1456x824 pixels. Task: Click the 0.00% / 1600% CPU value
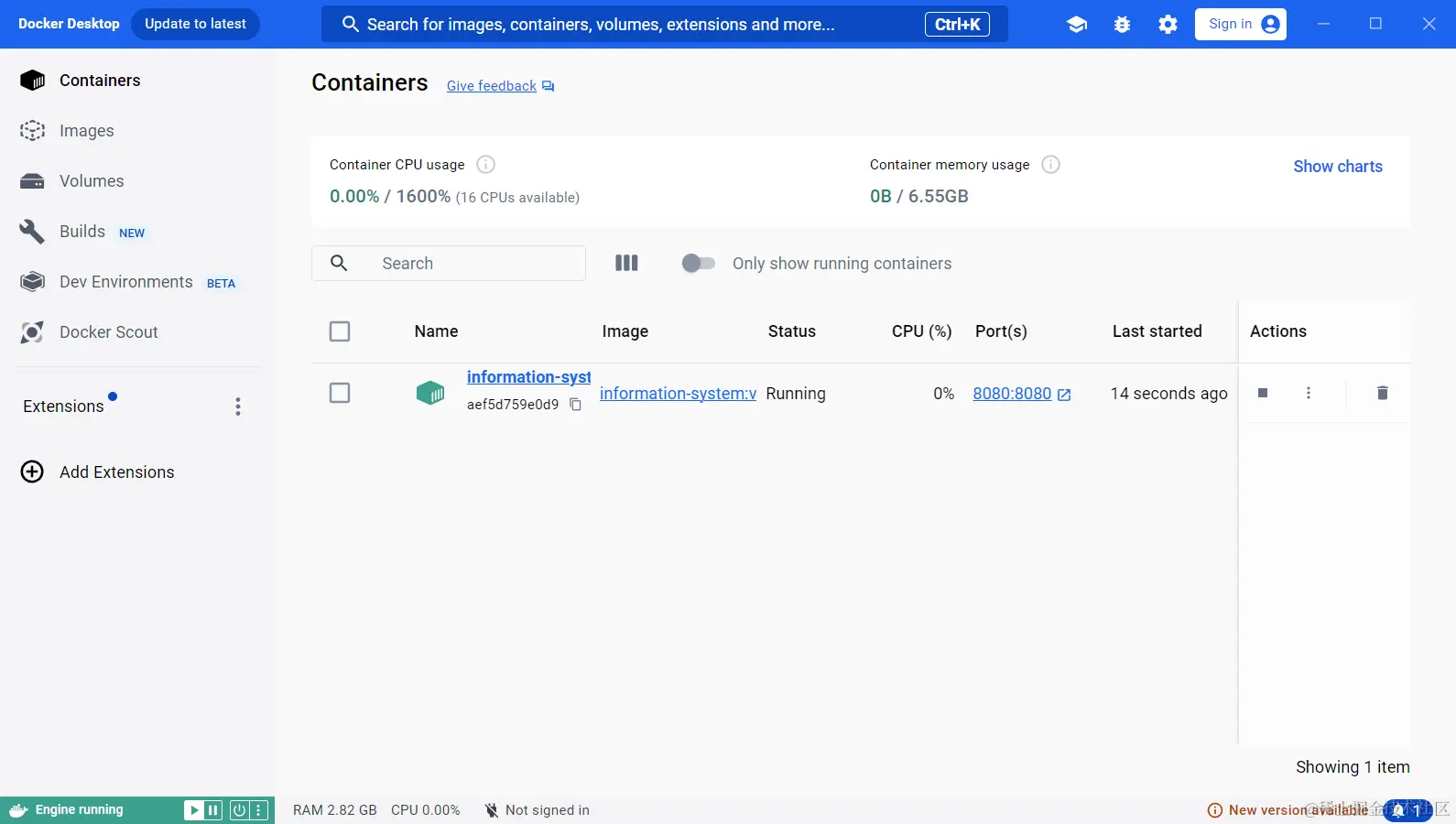390,197
